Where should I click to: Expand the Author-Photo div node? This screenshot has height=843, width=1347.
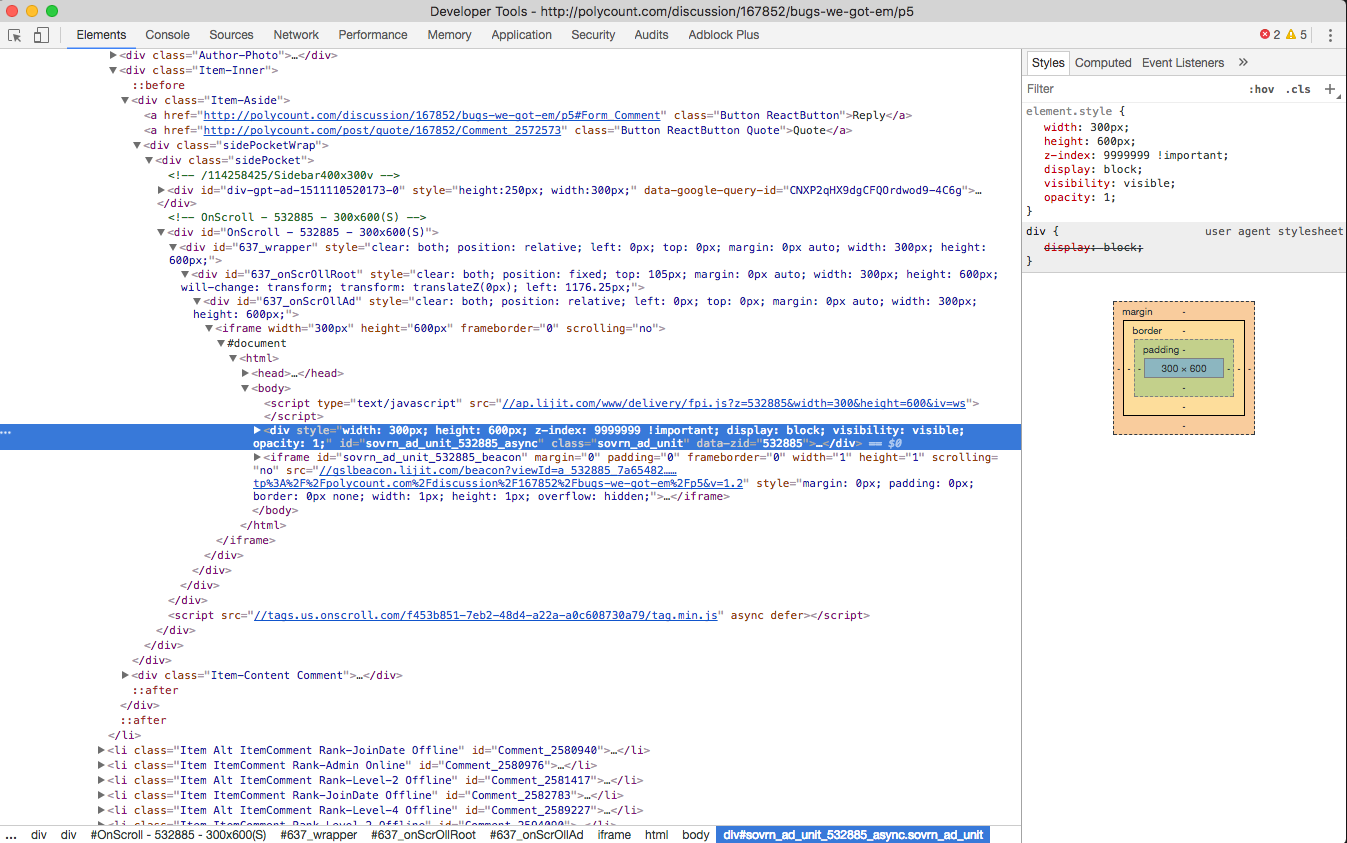click(x=113, y=55)
